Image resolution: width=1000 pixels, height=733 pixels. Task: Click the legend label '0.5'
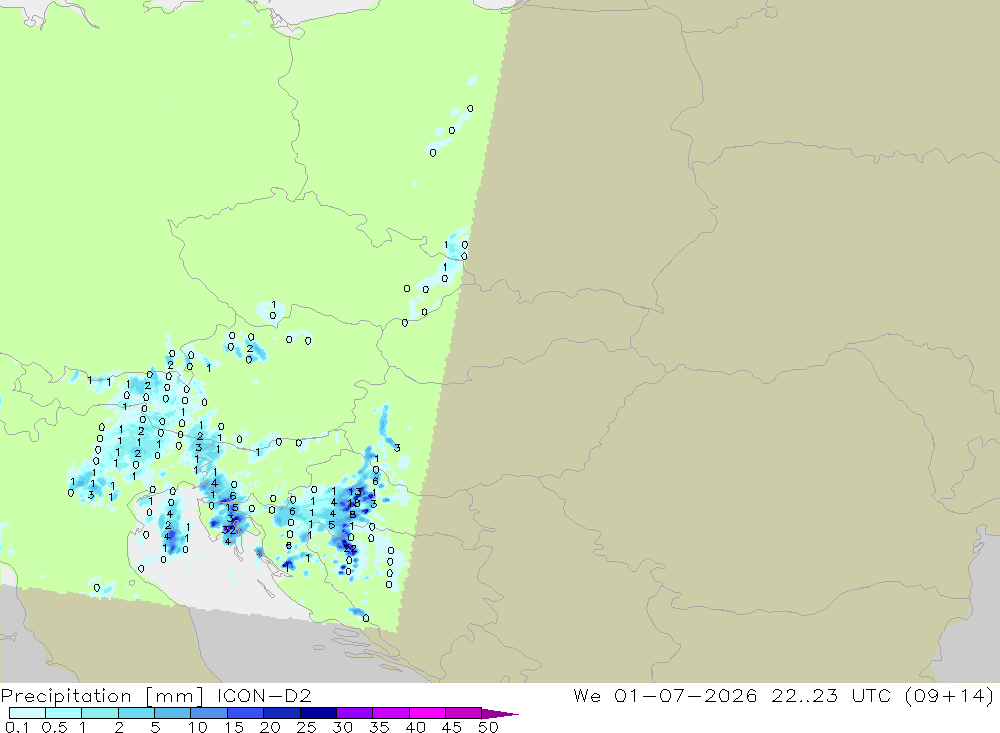(x=54, y=727)
